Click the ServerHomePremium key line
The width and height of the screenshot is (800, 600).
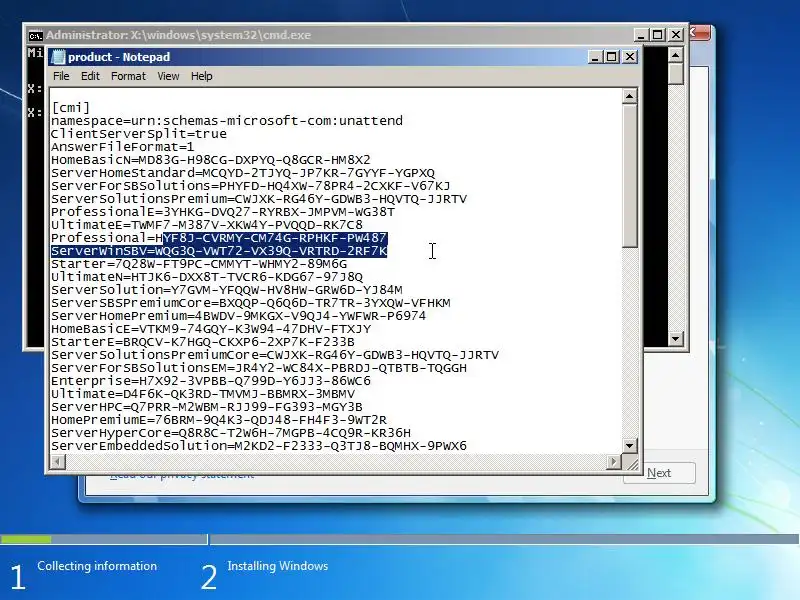pyautogui.click(x=238, y=316)
